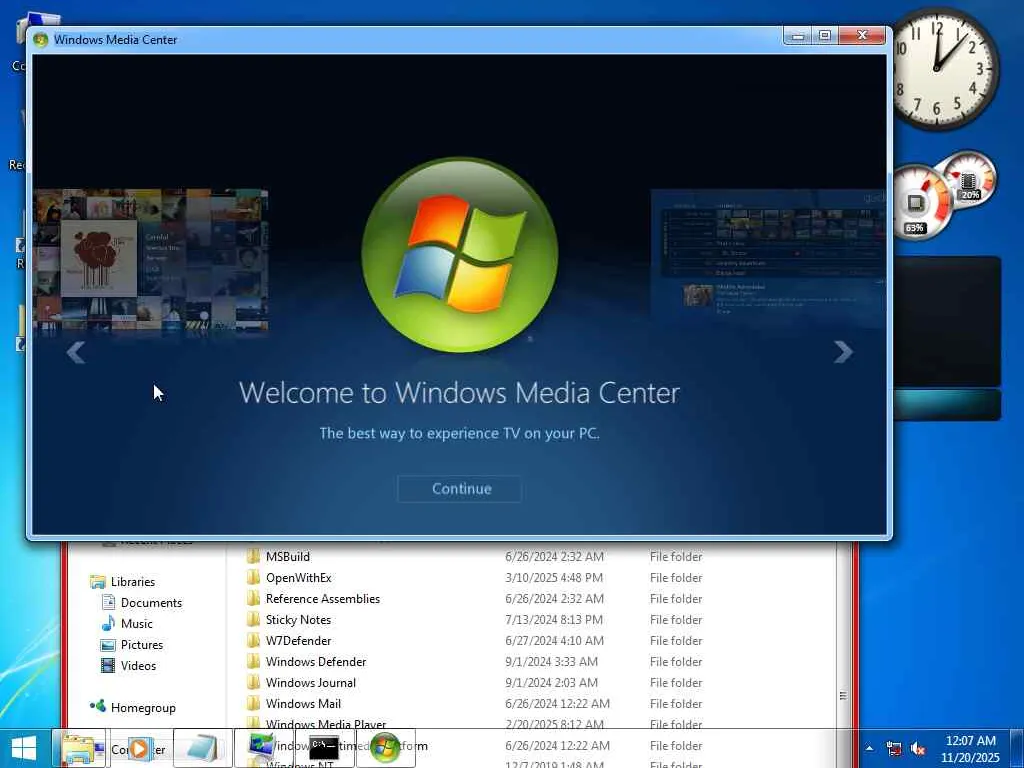
Task: Select Music library in Explorer sidebar
Action: point(136,623)
